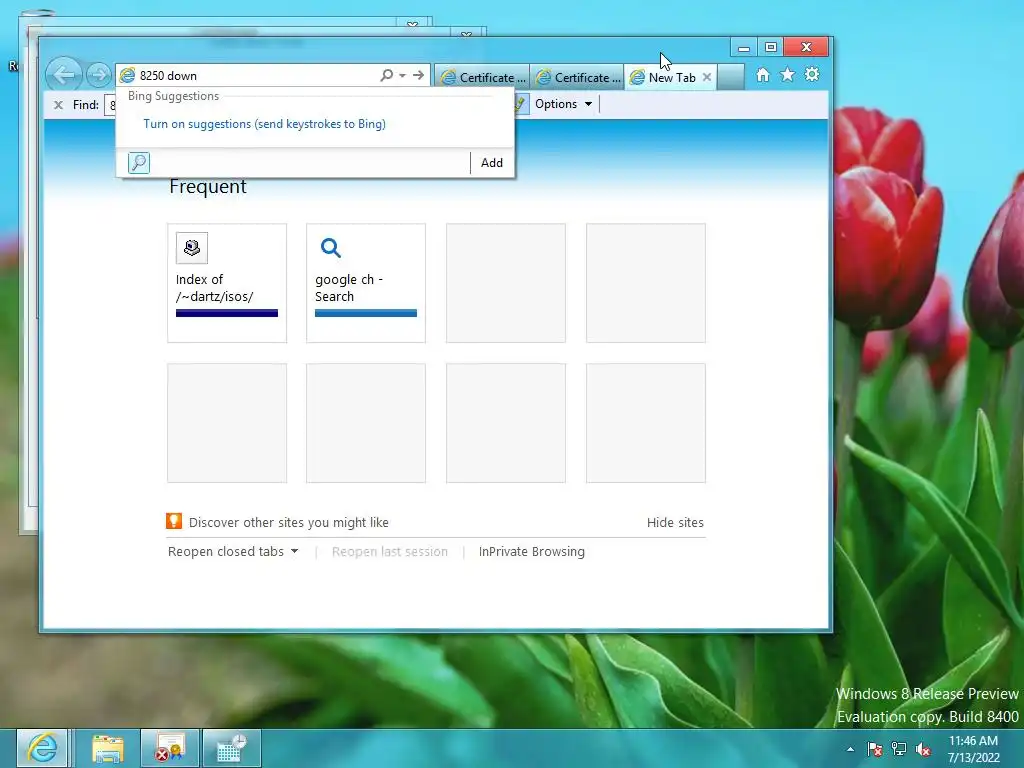Close the Find bar
Image resolution: width=1024 pixels, height=768 pixels.
click(58, 104)
